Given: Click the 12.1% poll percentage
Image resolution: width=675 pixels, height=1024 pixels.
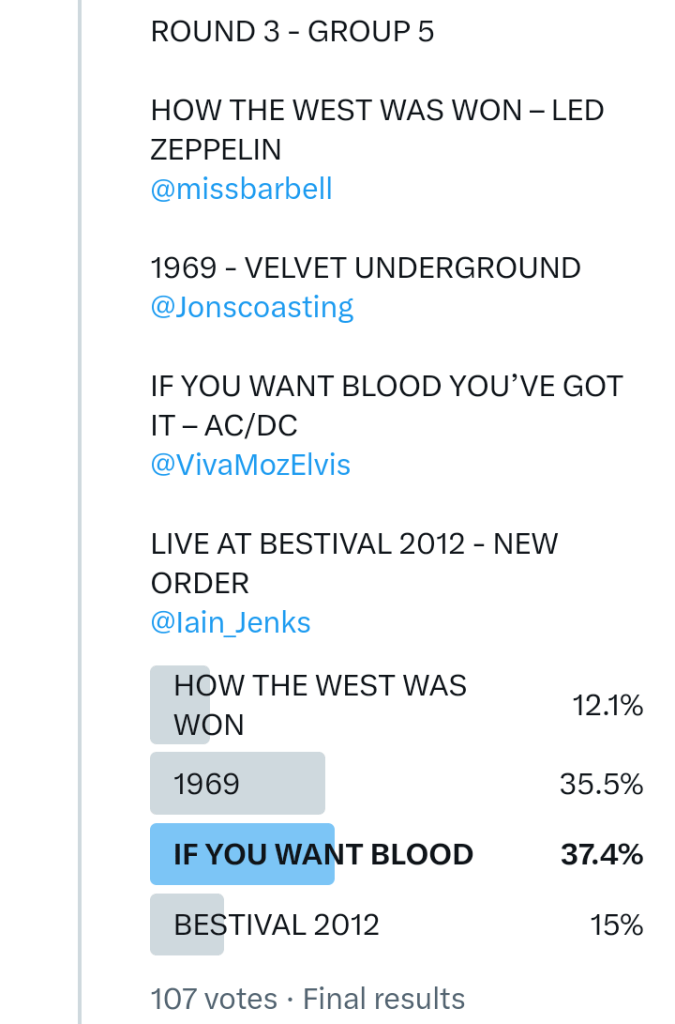Looking at the screenshot, I should tap(607, 706).
